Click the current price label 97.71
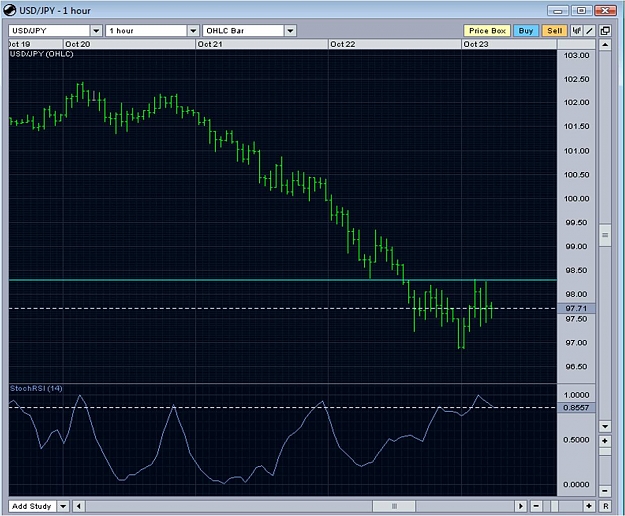Image resolution: width=625 pixels, height=516 pixels. tap(576, 308)
